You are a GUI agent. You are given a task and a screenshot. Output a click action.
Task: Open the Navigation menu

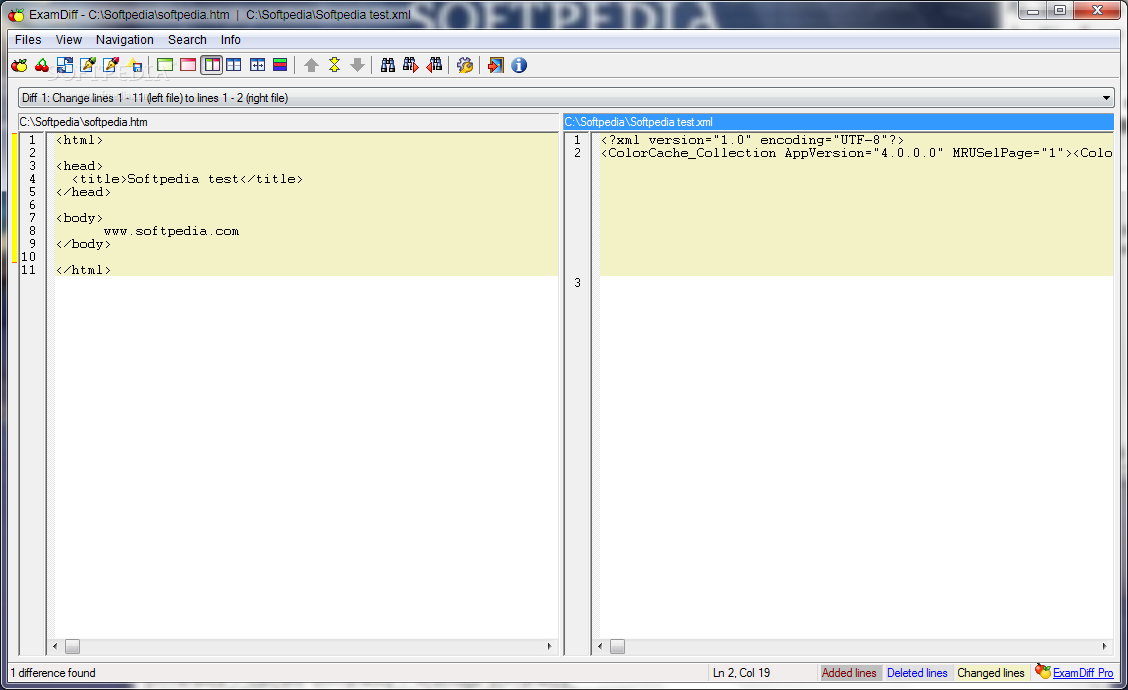click(125, 40)
